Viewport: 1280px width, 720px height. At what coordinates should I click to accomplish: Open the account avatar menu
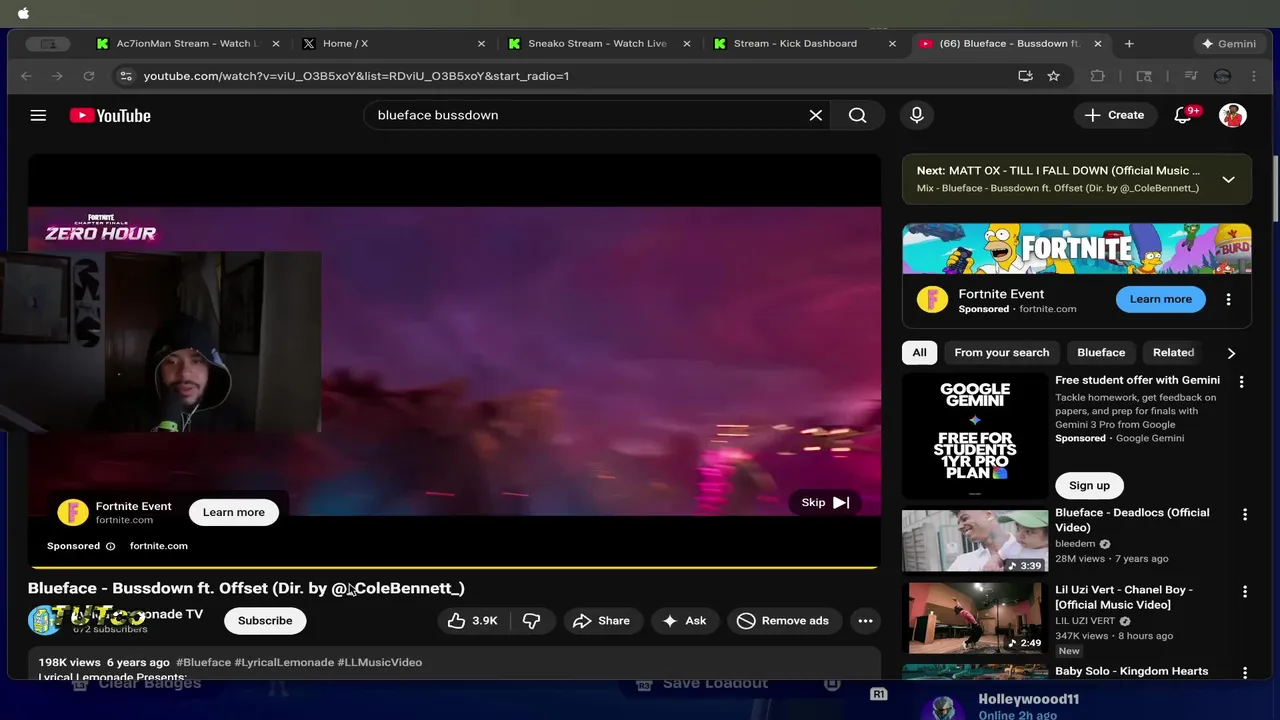click(1233, 115)
